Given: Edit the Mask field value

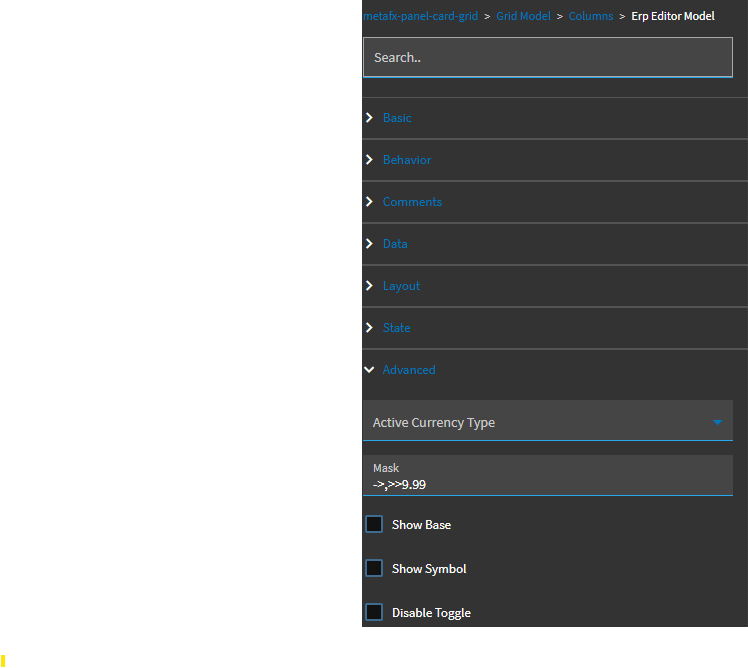Looking at the screenshot, I should [x=548, y=475].
